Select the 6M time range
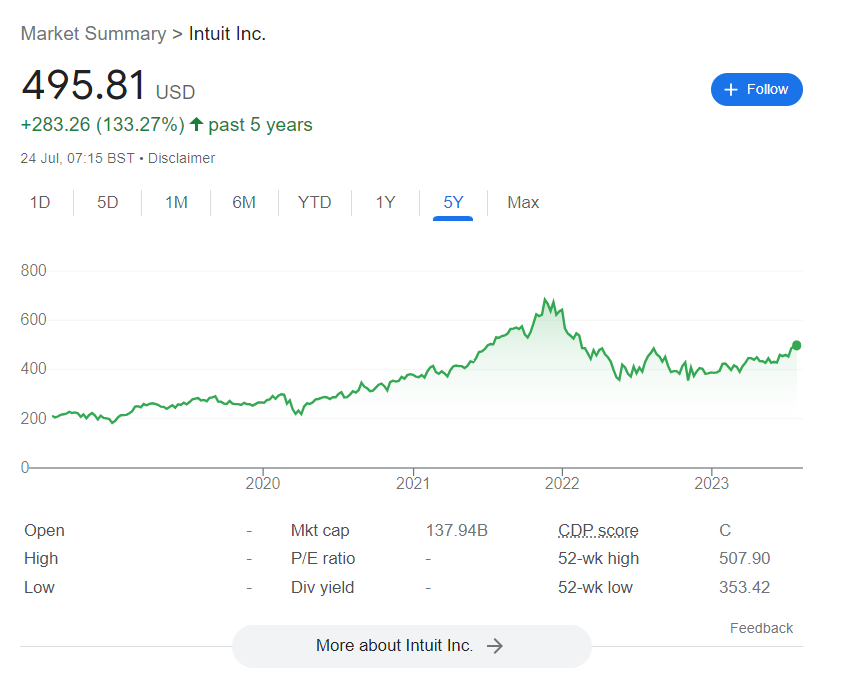This screenshot has height=683, width=846. pos(244,202)
